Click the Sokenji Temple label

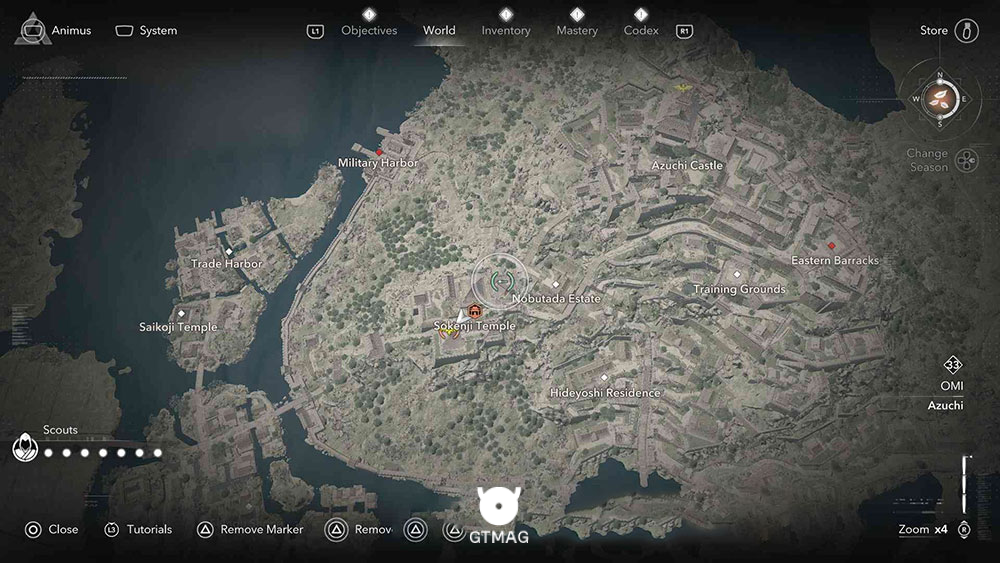pyautogui.click(x=474, y=326)
